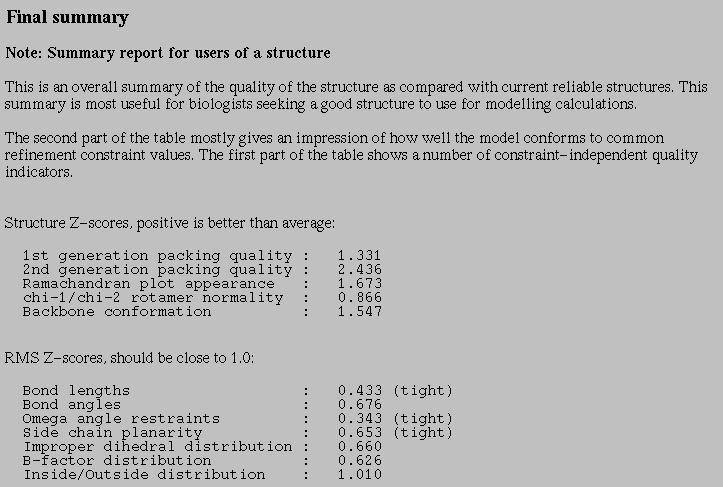Select the Note: Summary report subheading
This screenshot has width=723, height=487.
(x=168, y=53)
